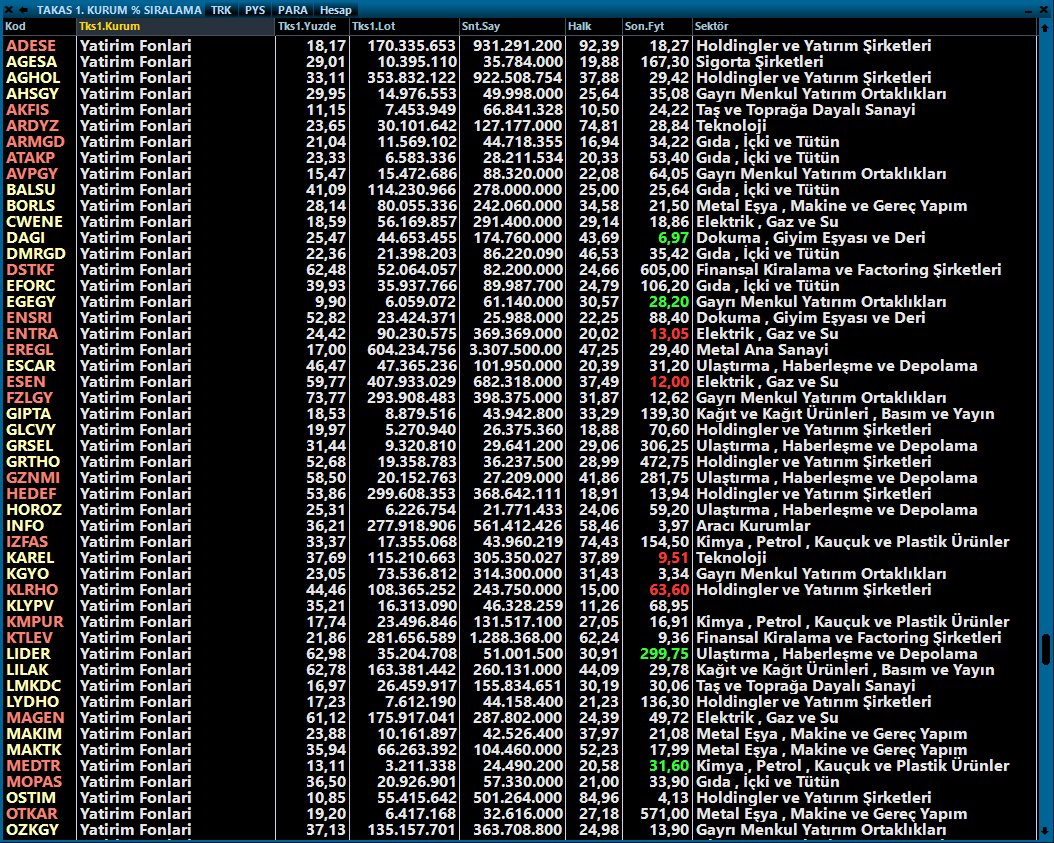Open the Hesap tab
The height and width of the screenshot is (843, 1054).
click(335, 10)
